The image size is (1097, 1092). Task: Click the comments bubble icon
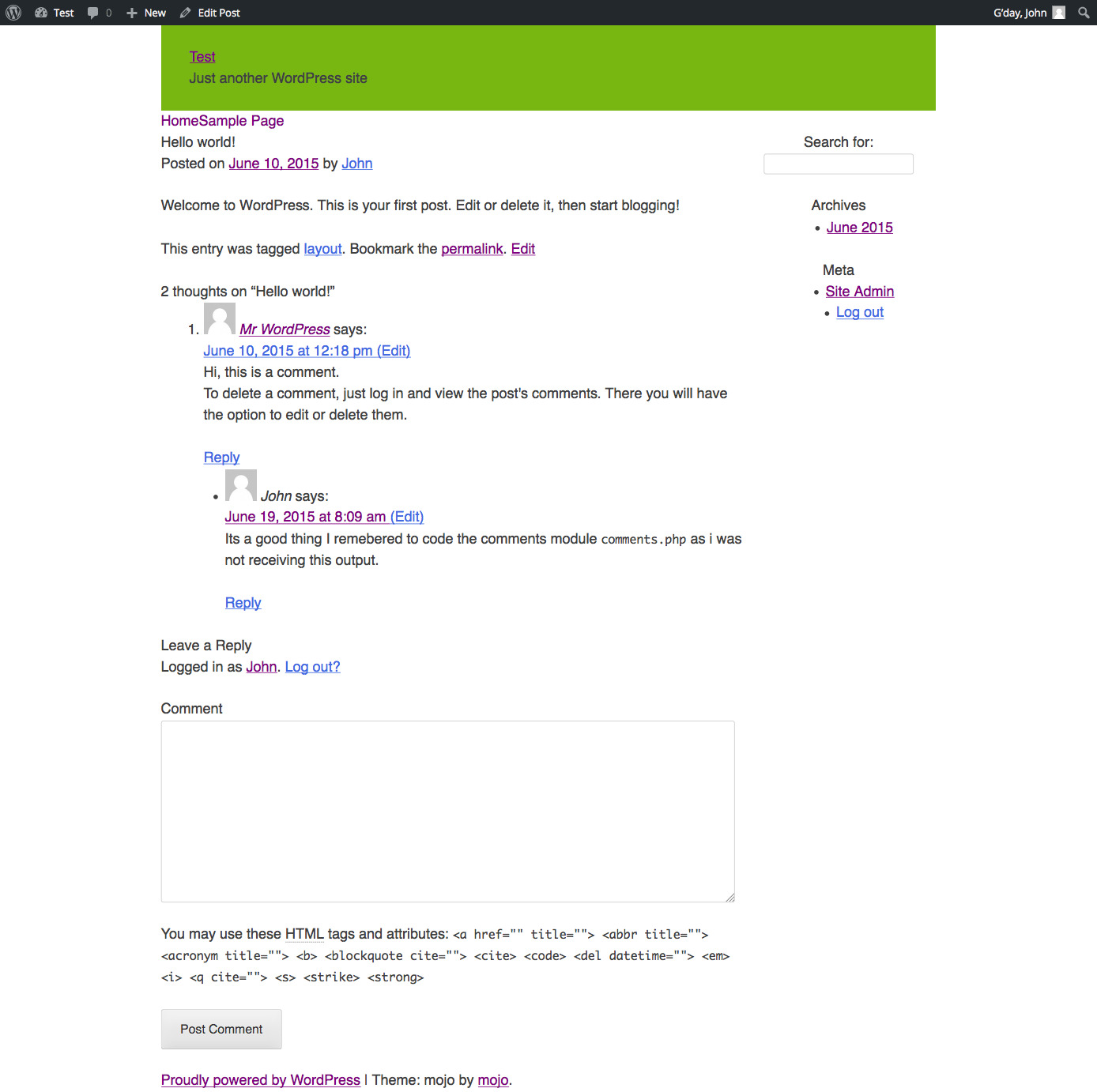pyautogui.click(x=93, y=13)
